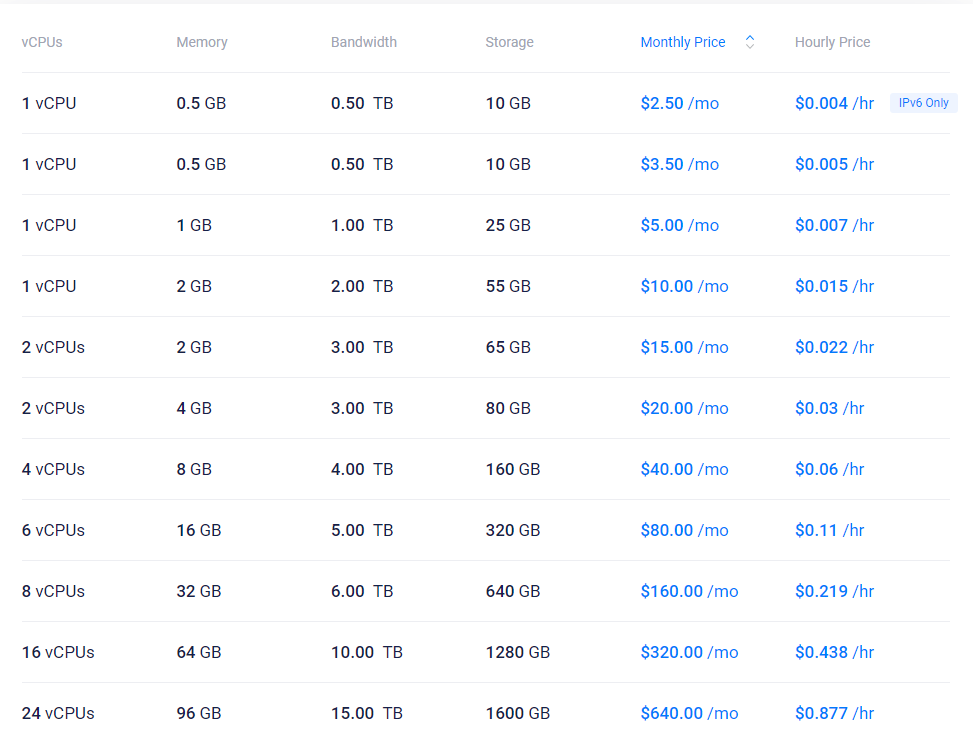Choose the $5.00 /mo plan
973x754 pixels.
pos(679,225)
